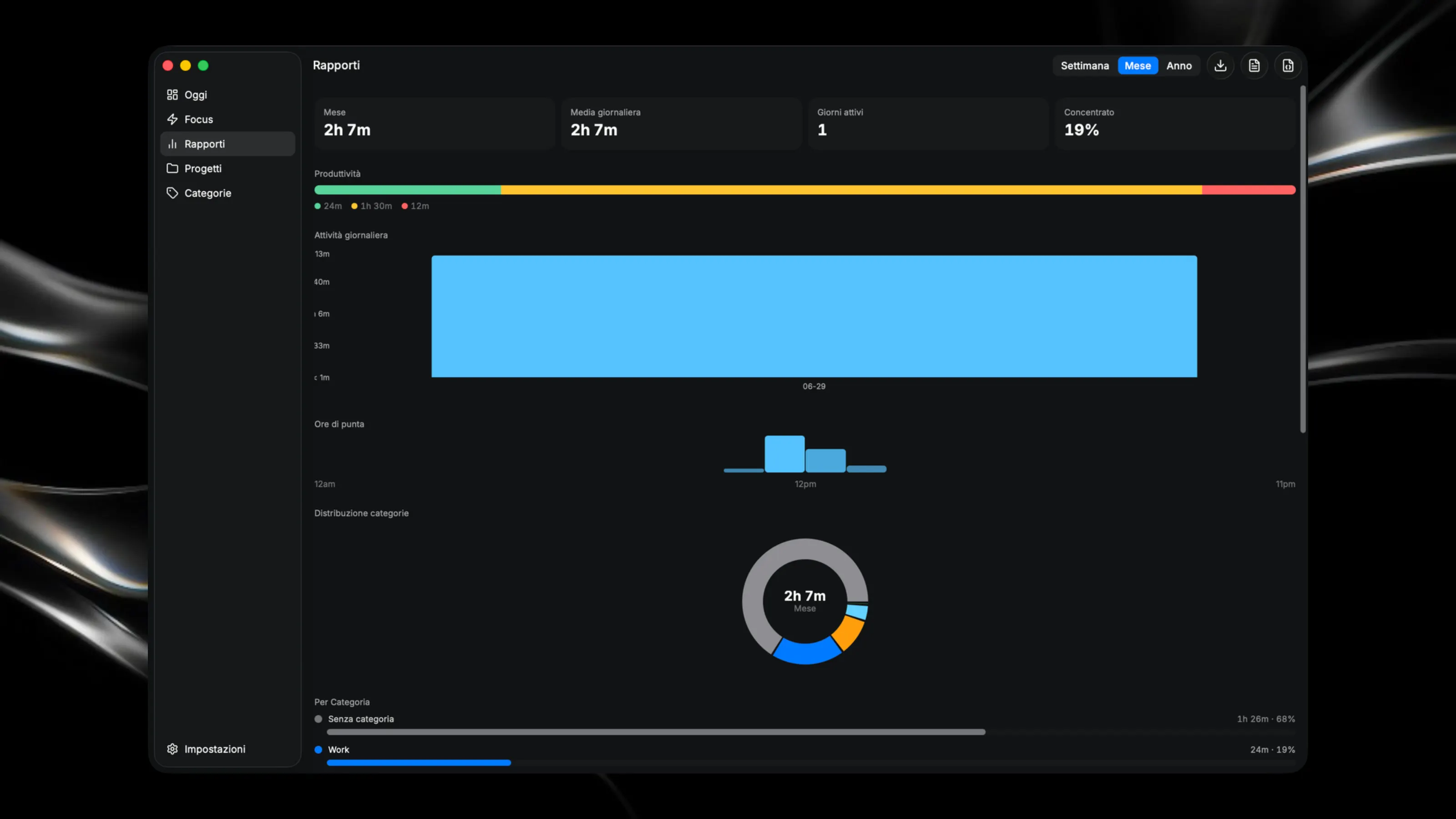This screenshot has width=1456, height=819.
Task: Click the 'Work' category row label
Action: (x=339, y=749)
